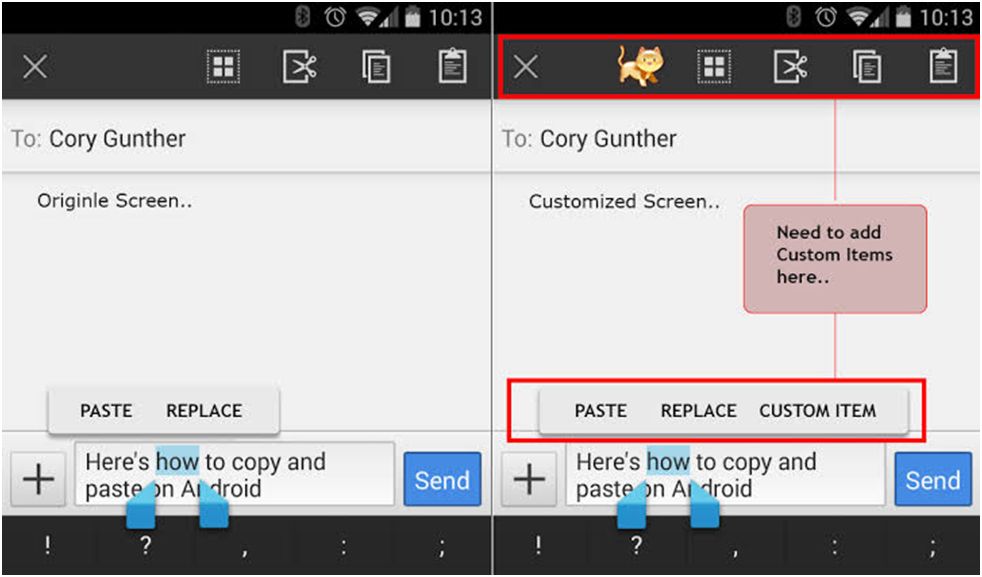
Task: Tap 'Customized Screen..' message text
Action: click(624, 202)
